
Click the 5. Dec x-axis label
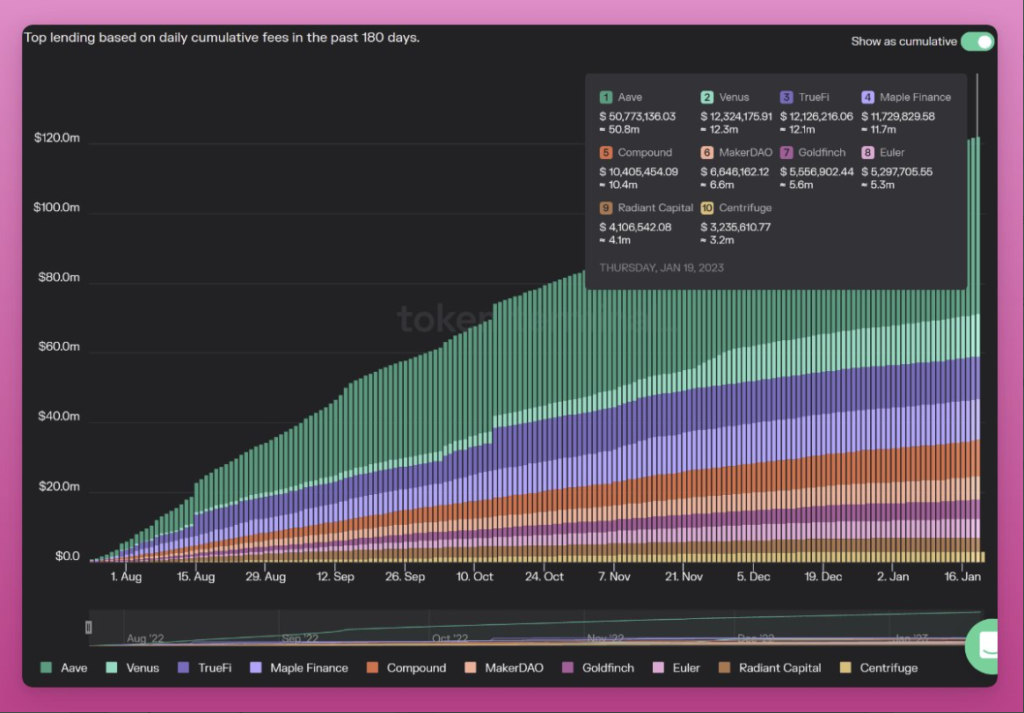[754, 577]
